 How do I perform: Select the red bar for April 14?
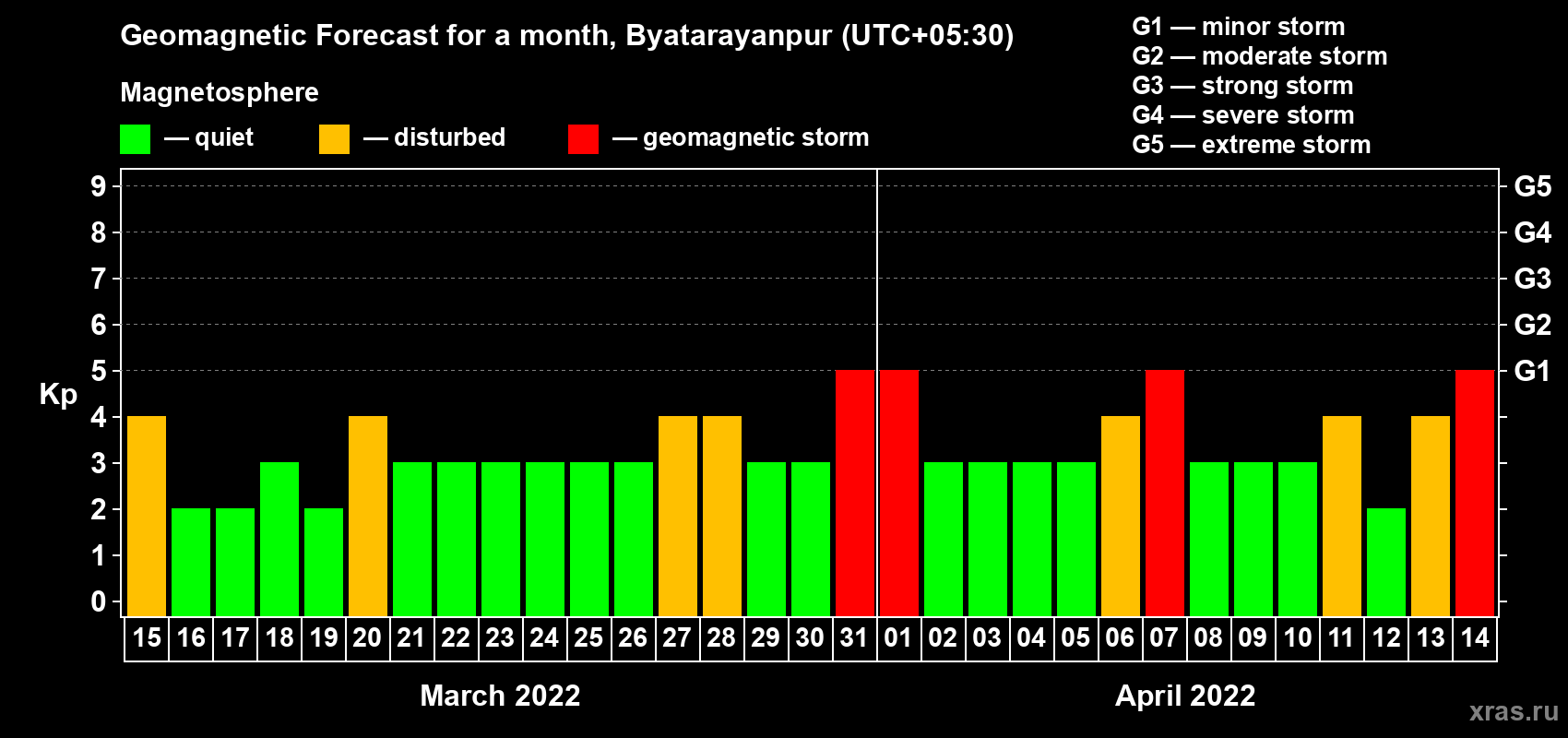pos(1475,493)
